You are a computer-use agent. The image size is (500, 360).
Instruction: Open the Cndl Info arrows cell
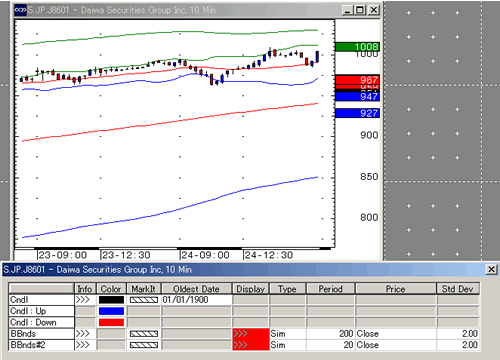click(86, 300)
